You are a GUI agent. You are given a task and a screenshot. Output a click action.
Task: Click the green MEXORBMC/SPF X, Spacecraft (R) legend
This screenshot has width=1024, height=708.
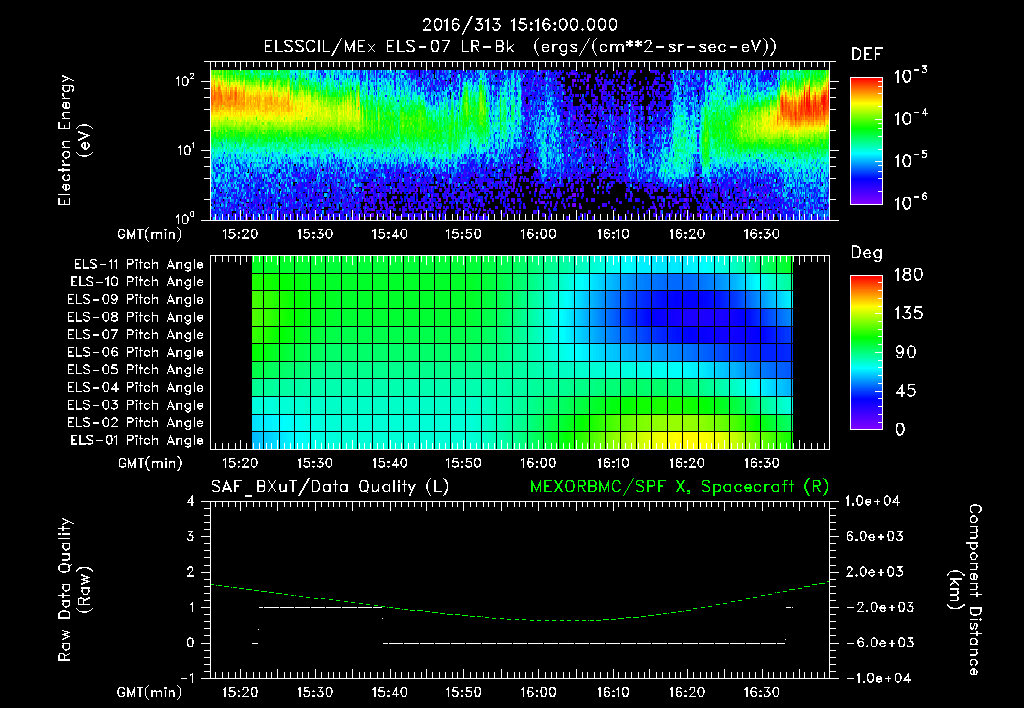[x=679, y=487]
